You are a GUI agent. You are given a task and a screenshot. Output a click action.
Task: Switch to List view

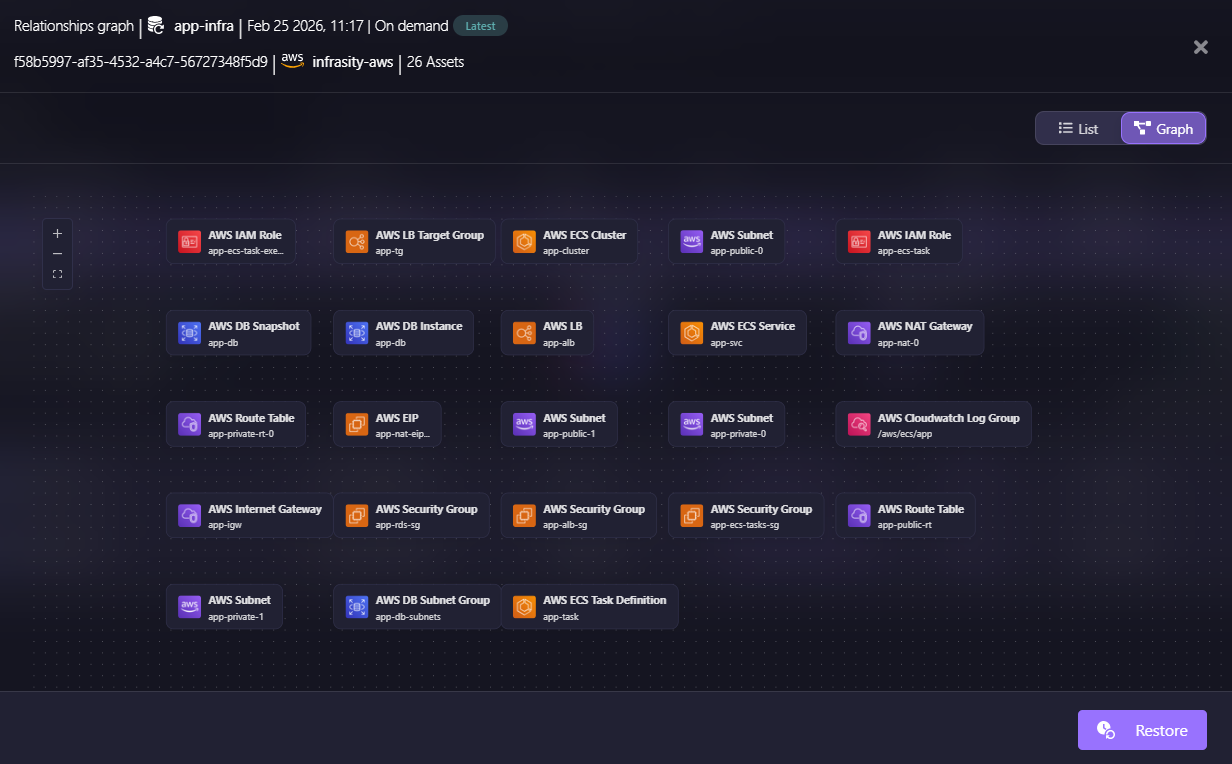(1078, 129)
